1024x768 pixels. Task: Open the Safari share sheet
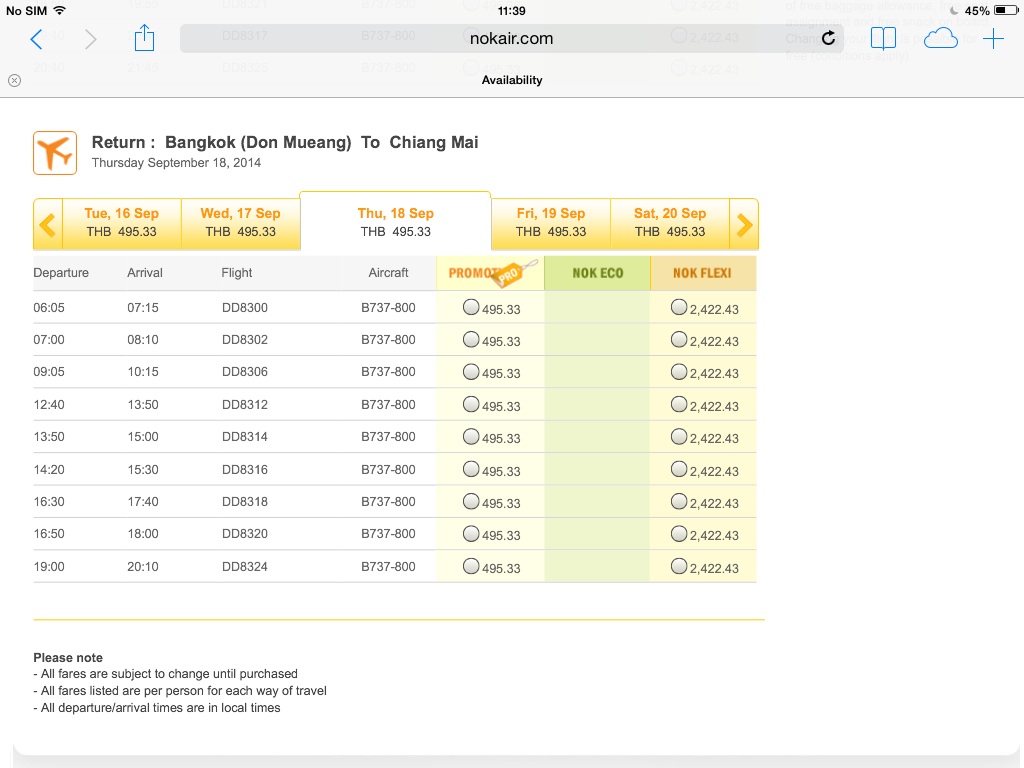tap(144, 38)
